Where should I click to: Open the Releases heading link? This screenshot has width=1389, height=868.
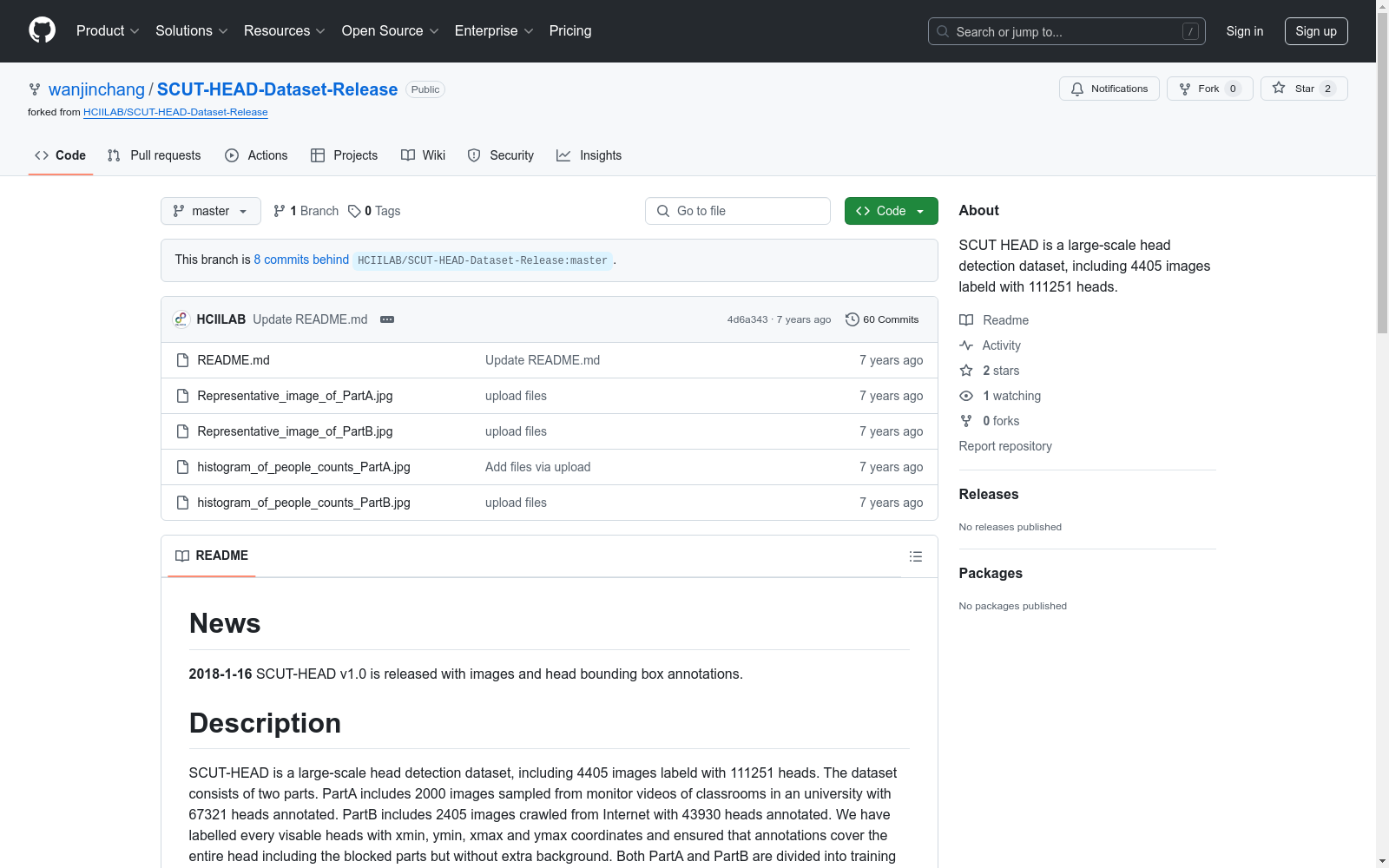tap(989, 494)
